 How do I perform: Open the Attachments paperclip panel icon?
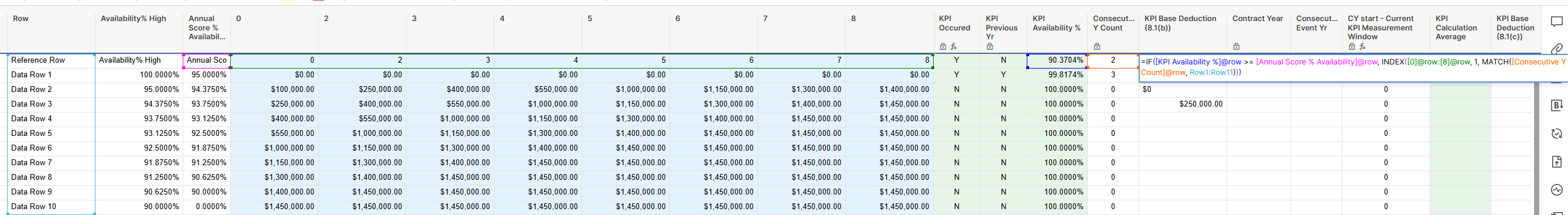coord(1556,48)
